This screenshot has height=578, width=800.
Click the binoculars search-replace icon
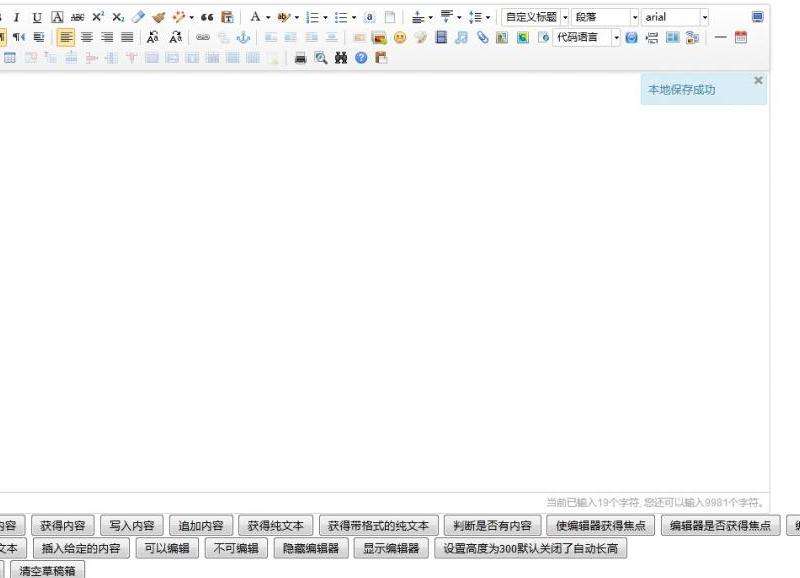[x=341, y=58]
